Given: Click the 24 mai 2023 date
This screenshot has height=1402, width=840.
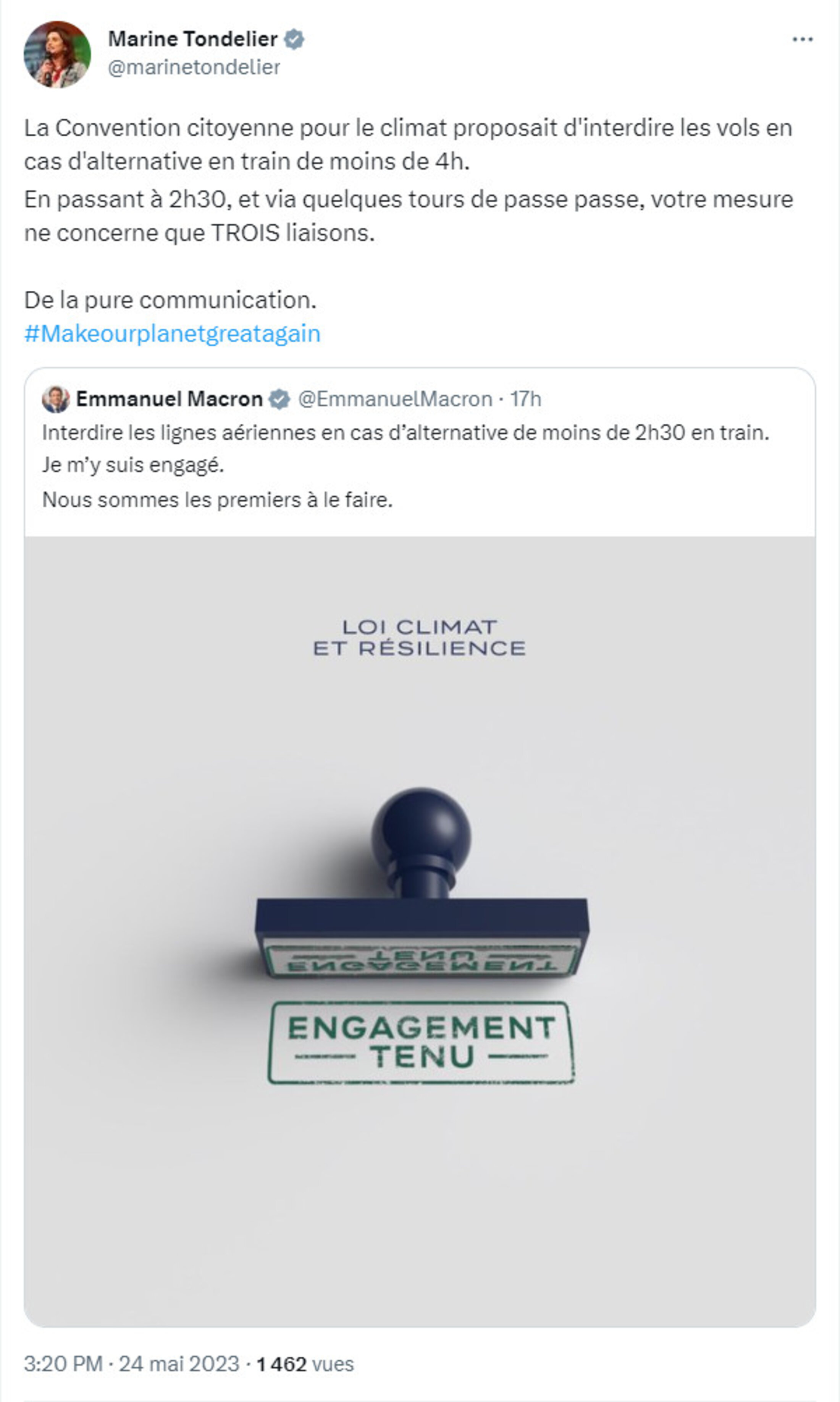Looking at the screenshot, I should click(x=179, y=1364).
